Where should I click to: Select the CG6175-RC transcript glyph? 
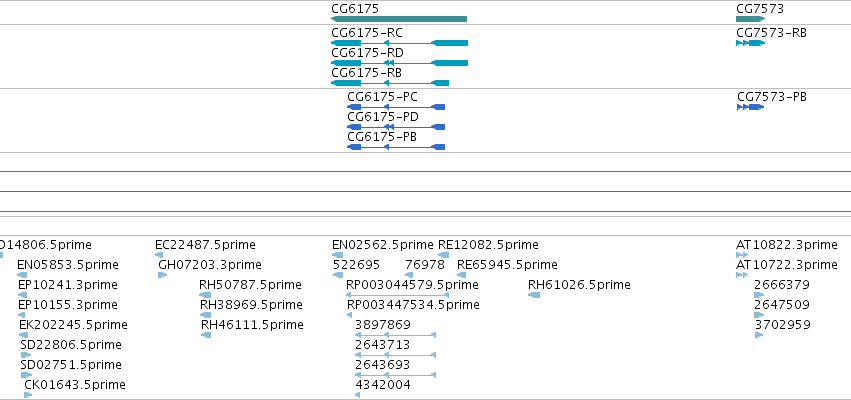399,43
